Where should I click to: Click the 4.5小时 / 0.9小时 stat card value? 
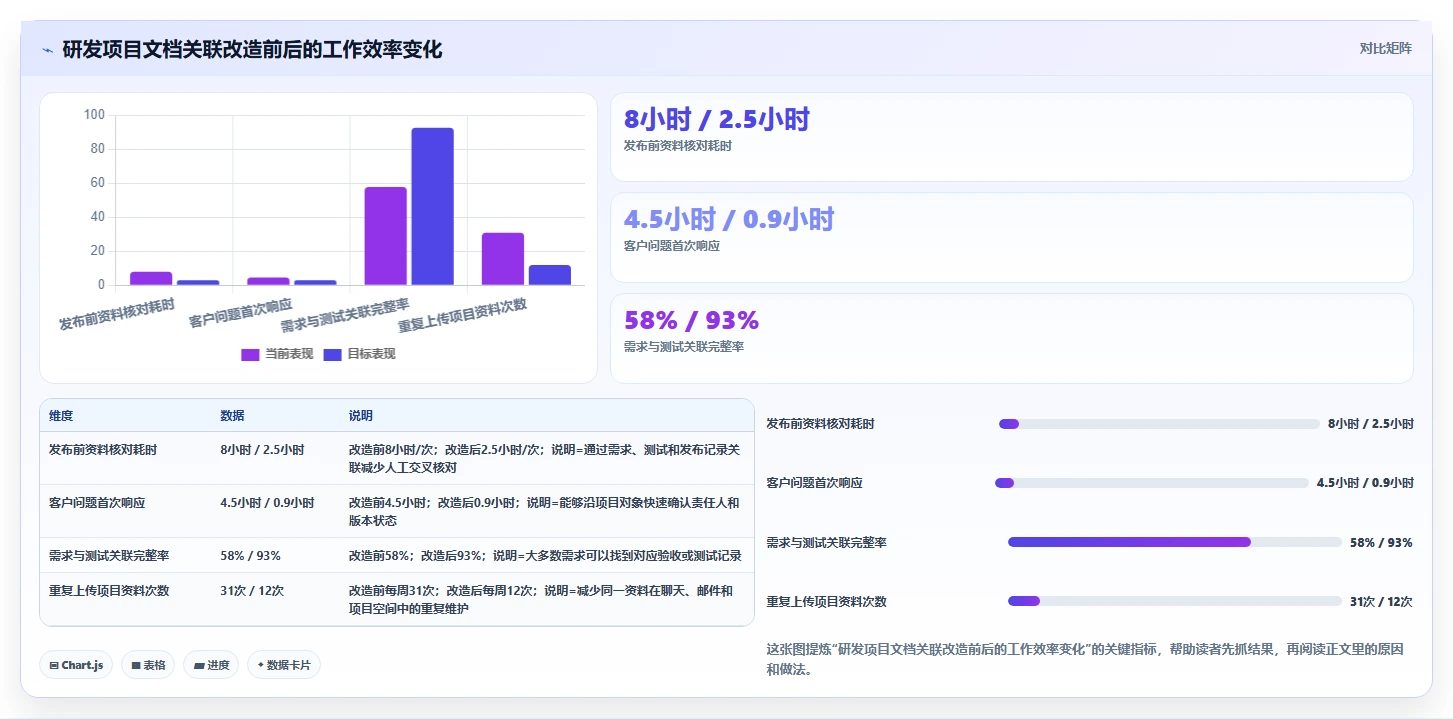728,219
